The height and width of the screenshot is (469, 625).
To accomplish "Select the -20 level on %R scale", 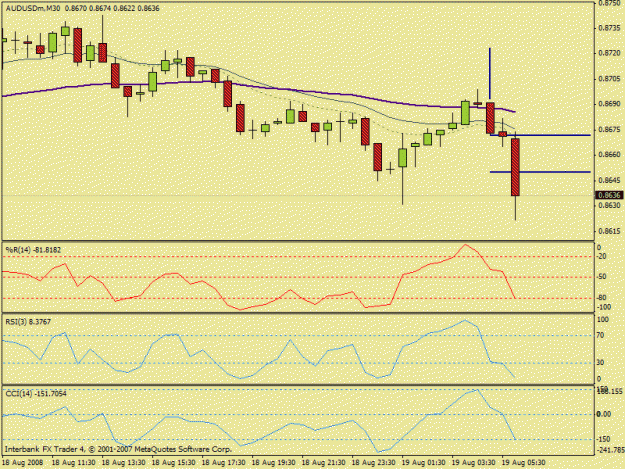I will point(602,257).
